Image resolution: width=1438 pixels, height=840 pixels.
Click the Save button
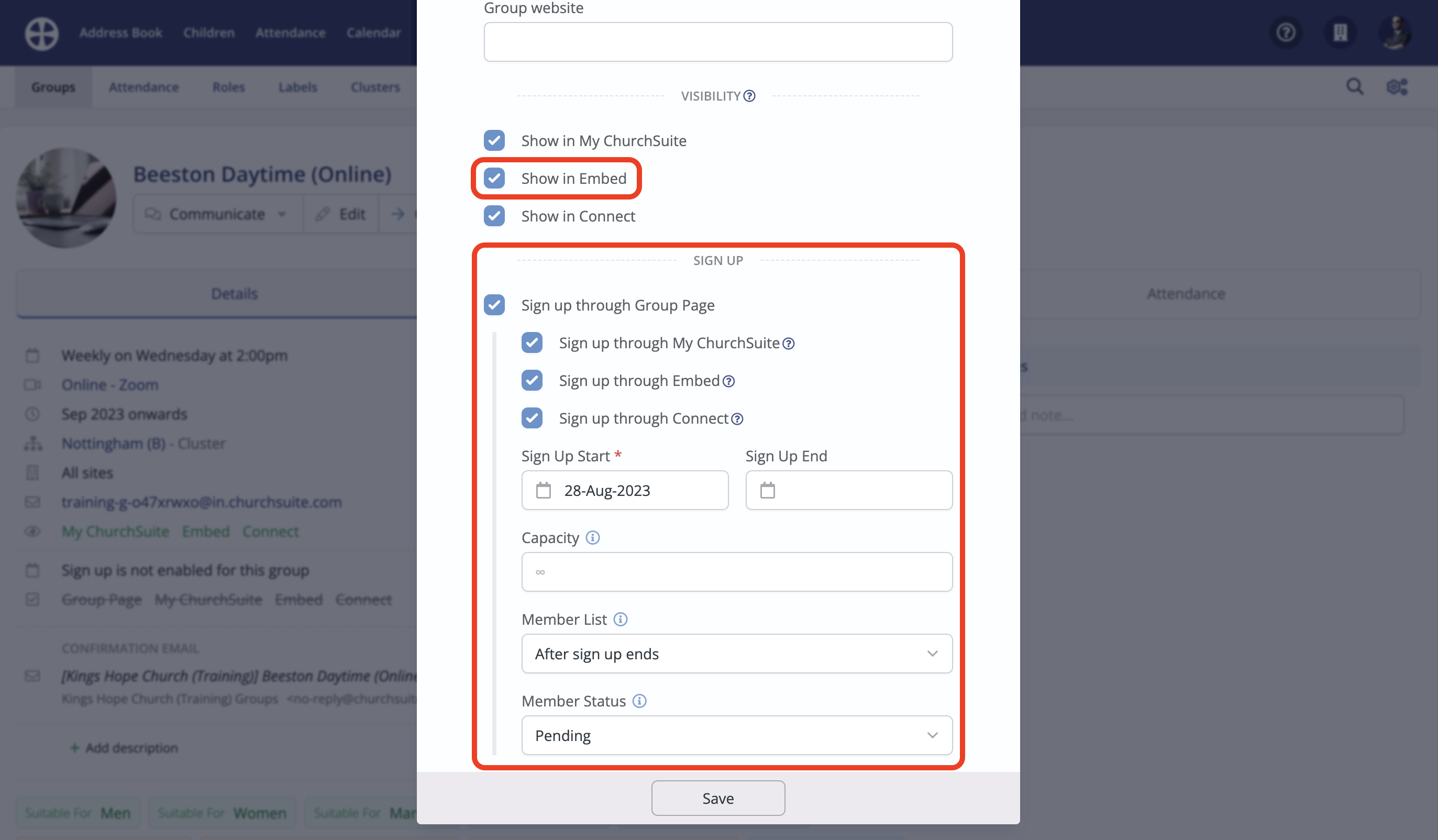tap(718, 798)
